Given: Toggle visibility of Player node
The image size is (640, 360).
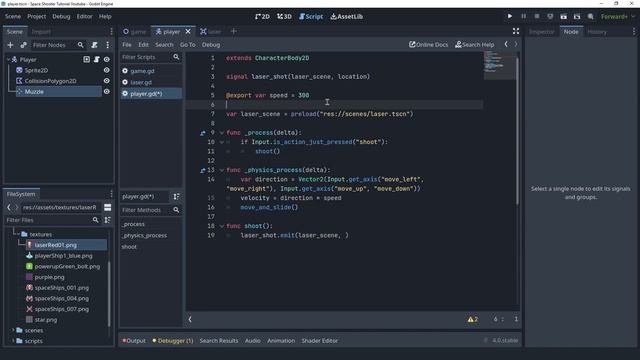Looking at the screenshot, I should (107, 60).
